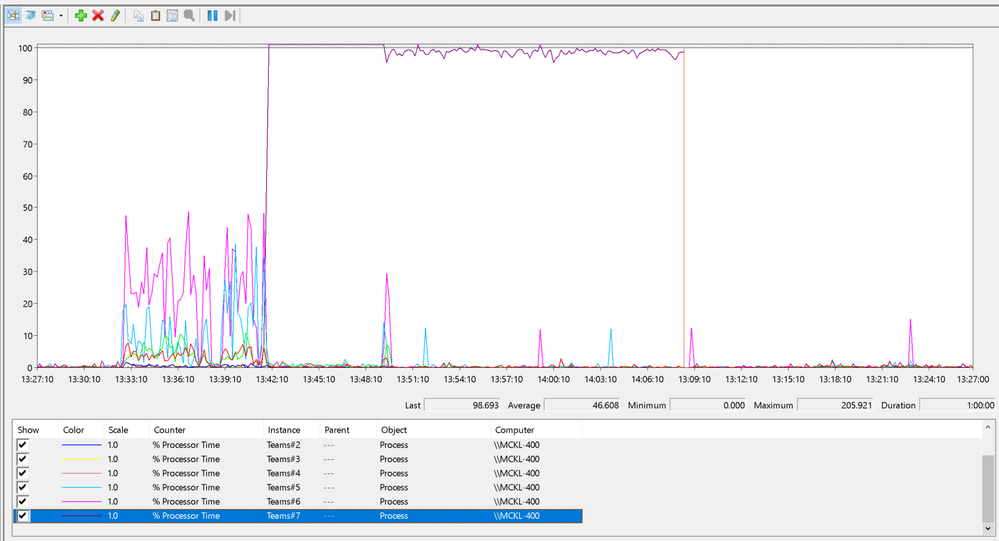Click the Zoom magnifier icon
This screenshot has height=541, width=999.
point(189,15)
